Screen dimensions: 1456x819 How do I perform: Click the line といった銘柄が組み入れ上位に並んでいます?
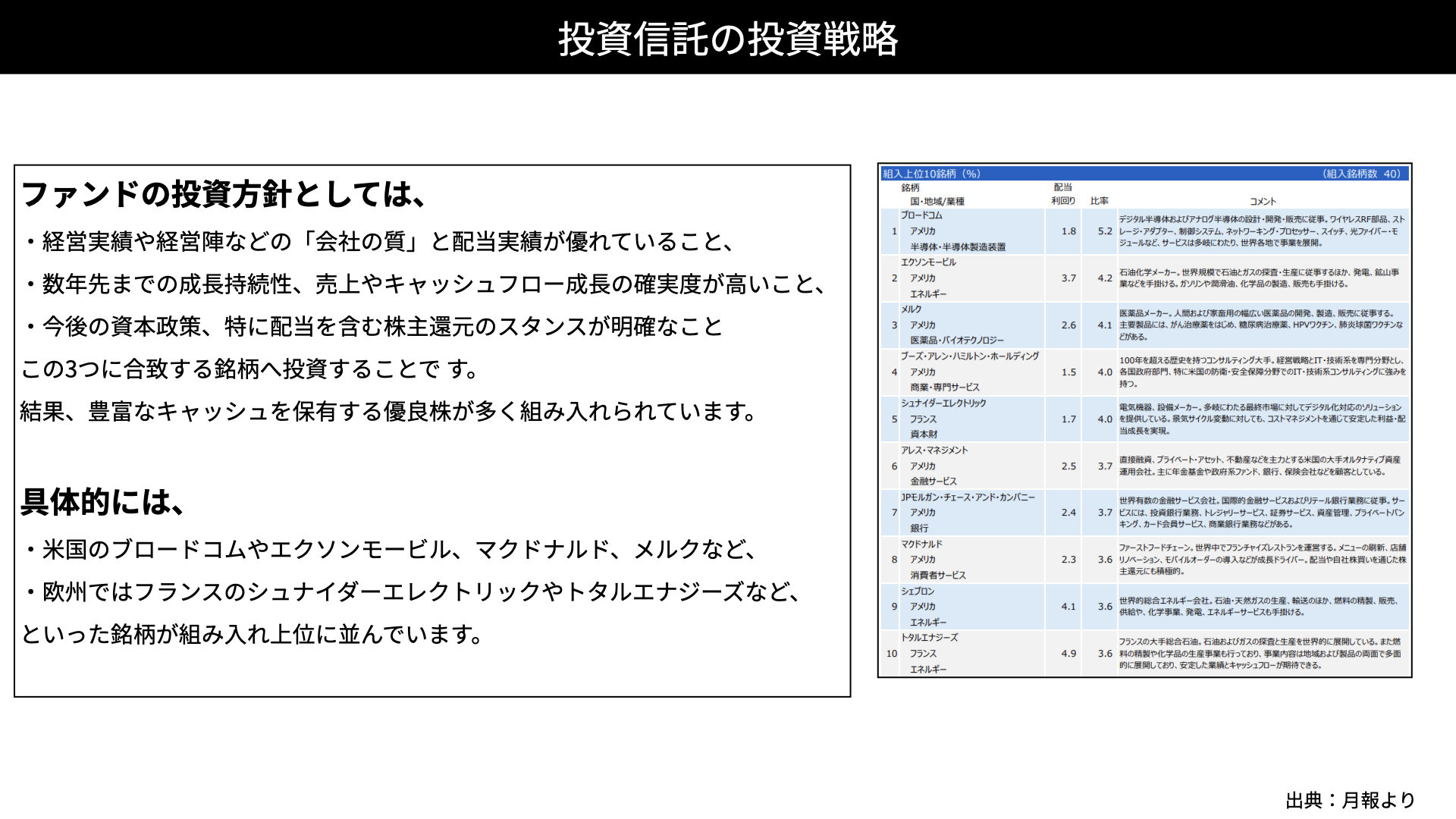point(253,634)
